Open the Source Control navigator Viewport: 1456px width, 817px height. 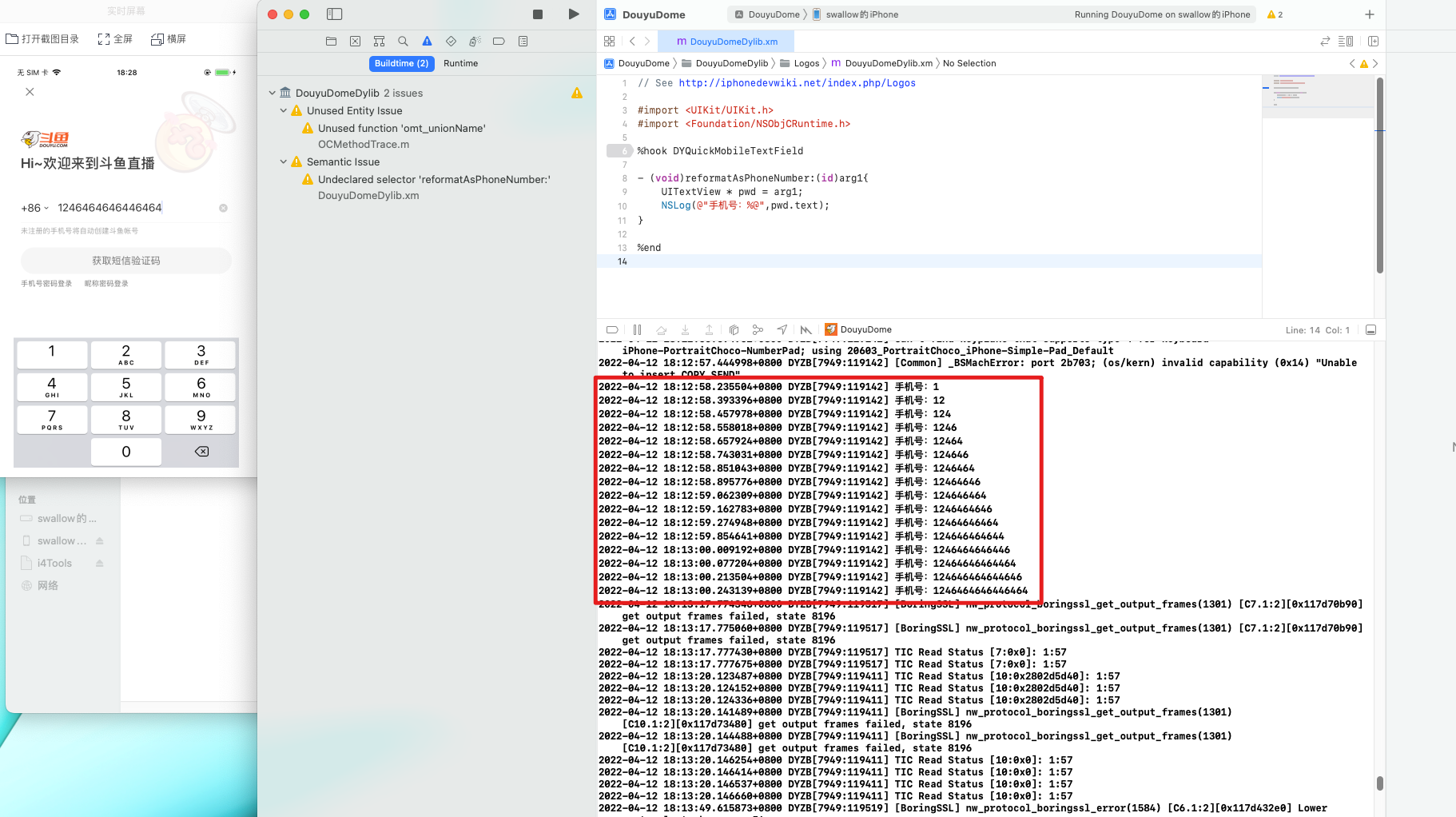(356, 41)
